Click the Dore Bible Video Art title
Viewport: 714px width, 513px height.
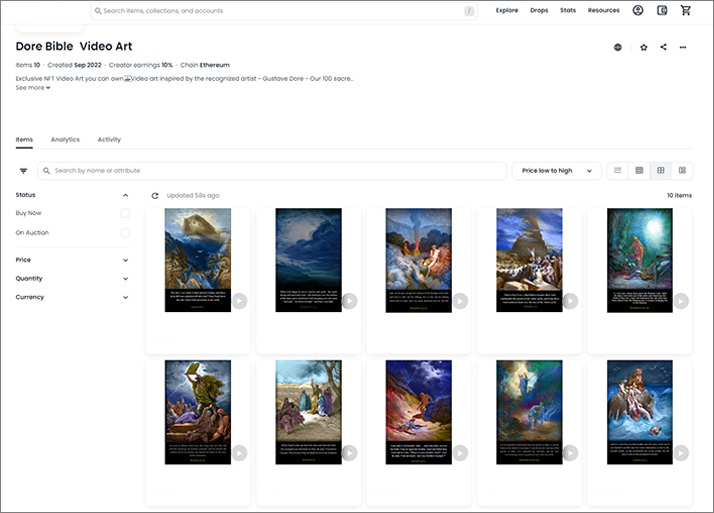[74, 46]
